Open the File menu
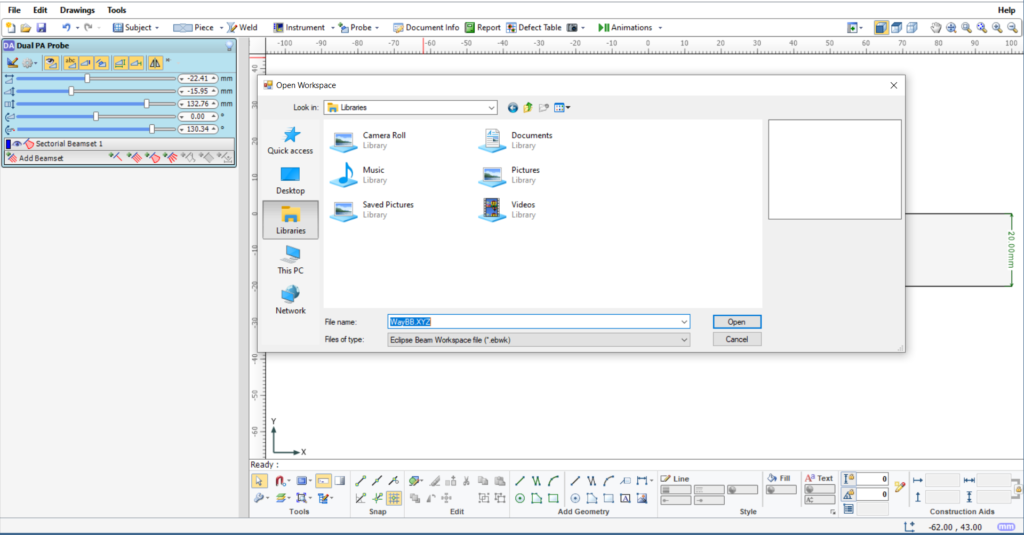The image size is (1024, 535). [x=14, y=10]
